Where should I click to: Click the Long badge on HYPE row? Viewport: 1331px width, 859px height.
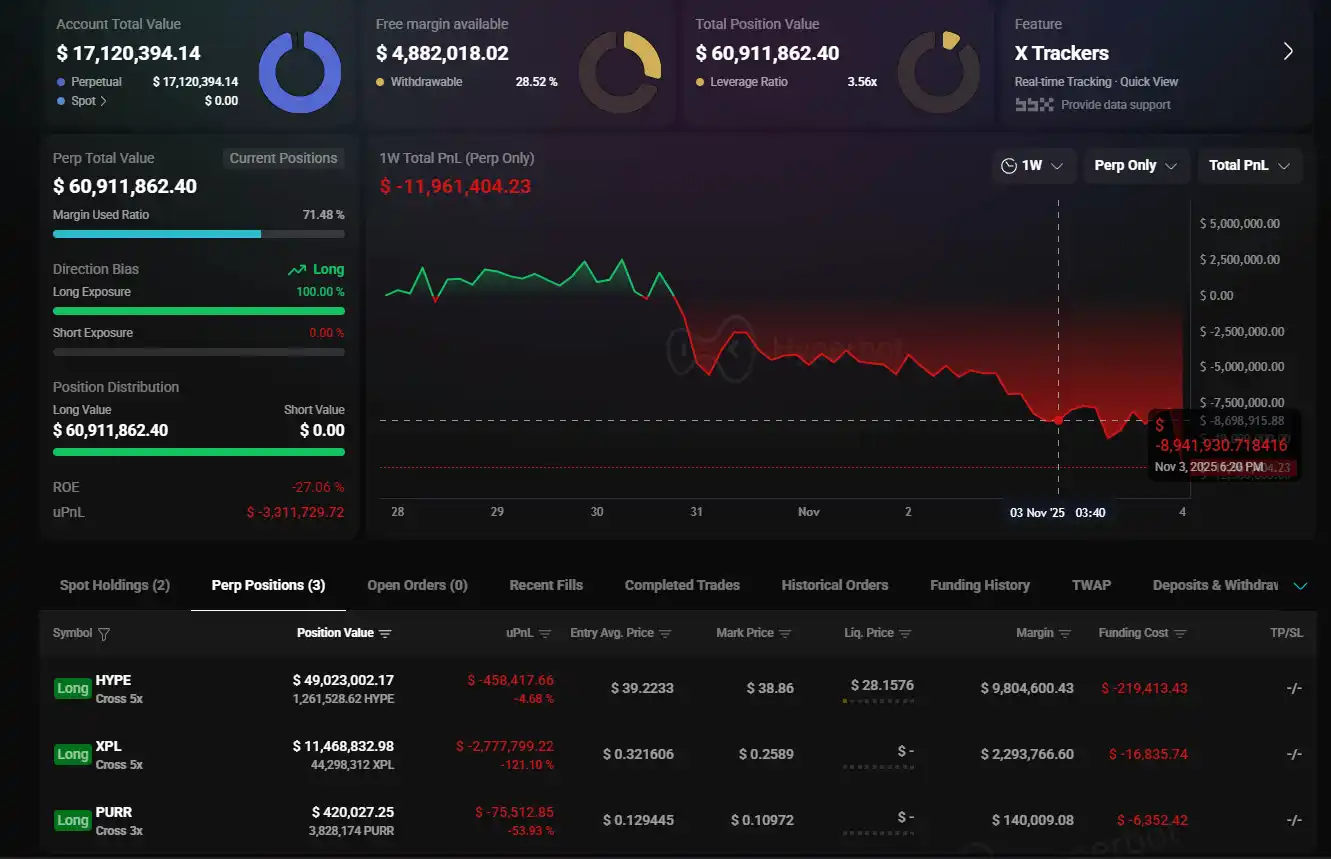point(72,688)
